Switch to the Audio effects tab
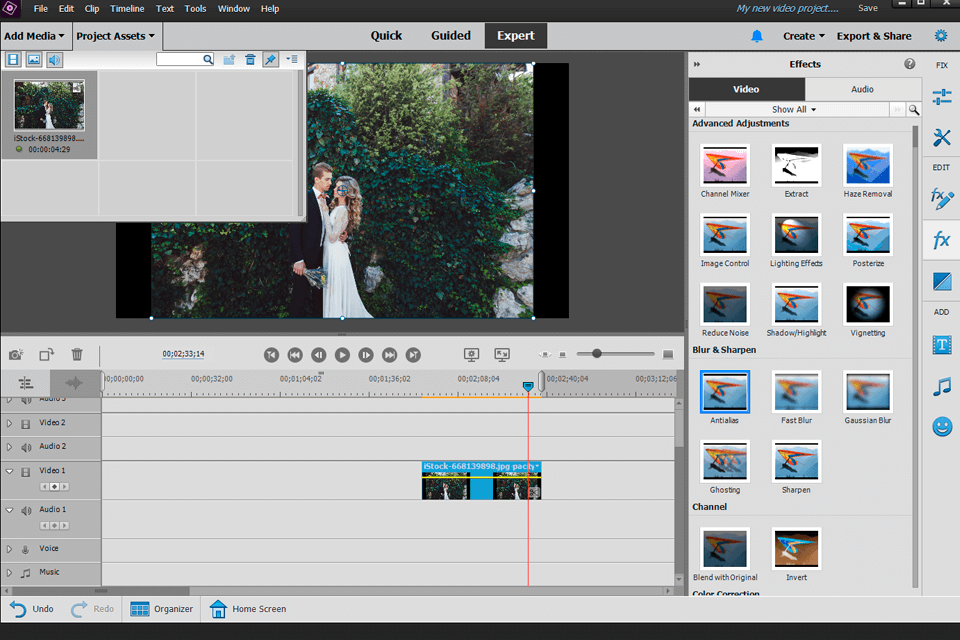This screenshot has width=960, height=640. 862,89
